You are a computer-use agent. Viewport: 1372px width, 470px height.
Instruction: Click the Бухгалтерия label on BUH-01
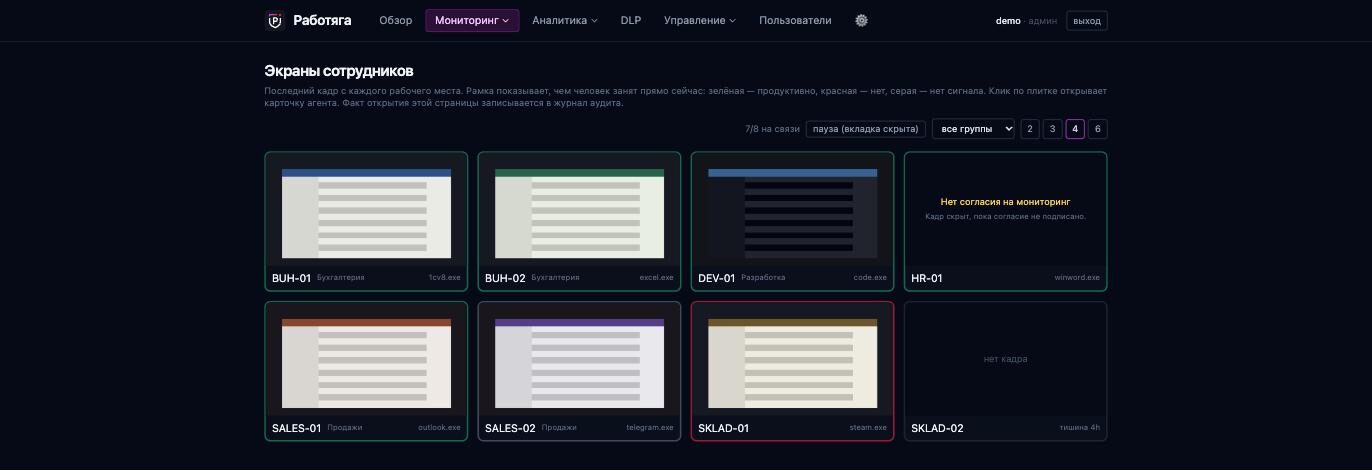click(340, 278)
